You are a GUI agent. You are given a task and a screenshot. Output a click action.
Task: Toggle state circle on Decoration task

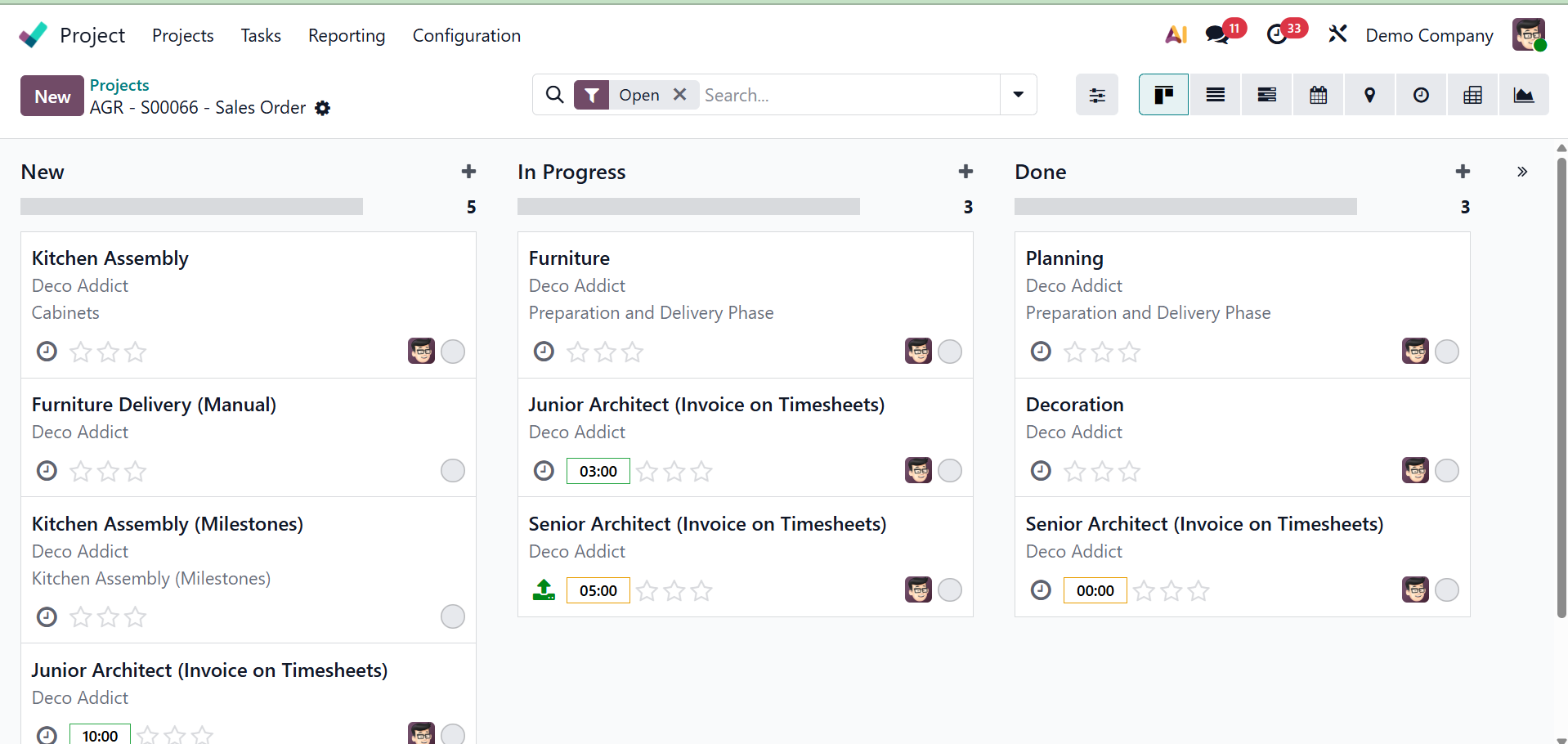(1447, 471)
